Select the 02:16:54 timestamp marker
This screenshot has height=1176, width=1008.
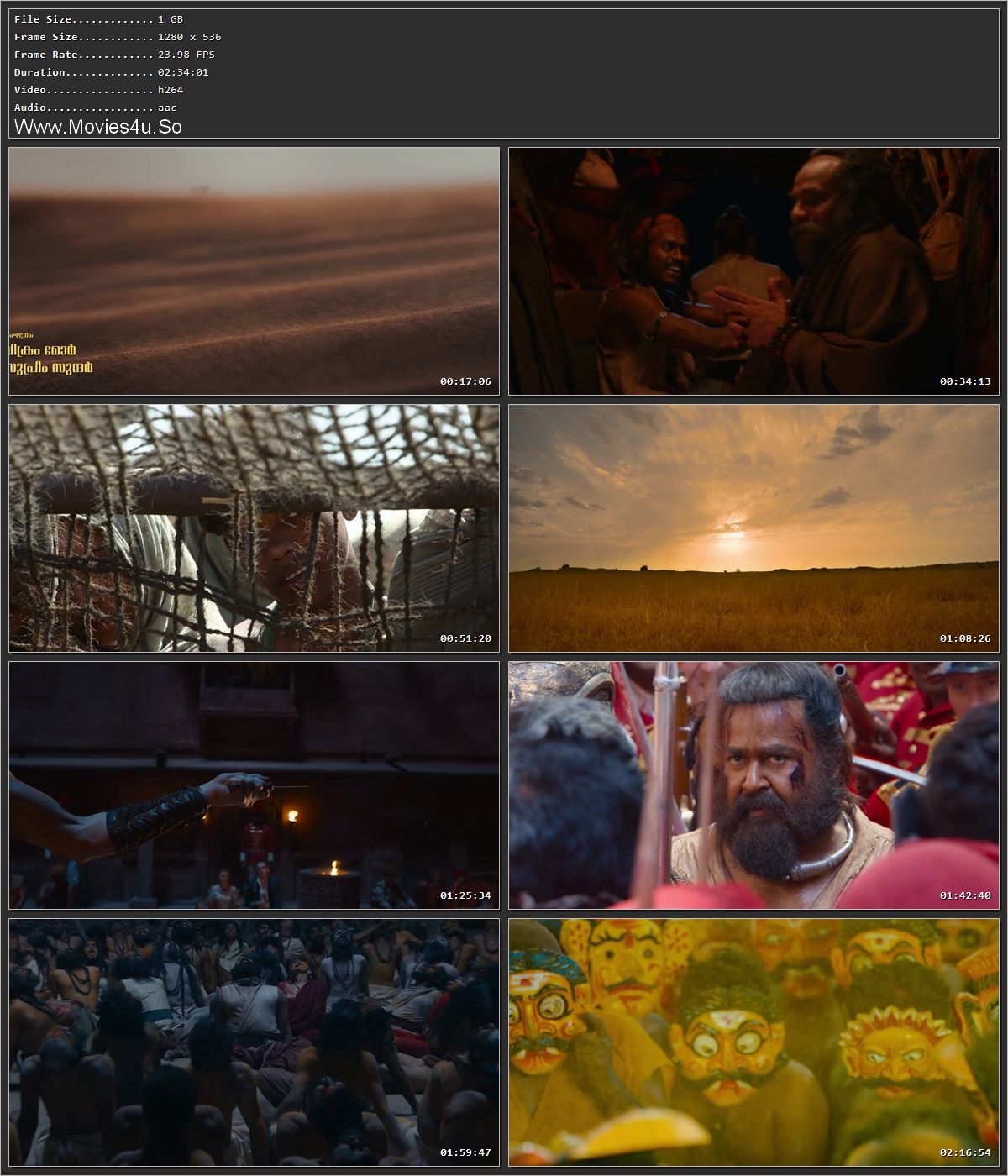(966, 1152)
